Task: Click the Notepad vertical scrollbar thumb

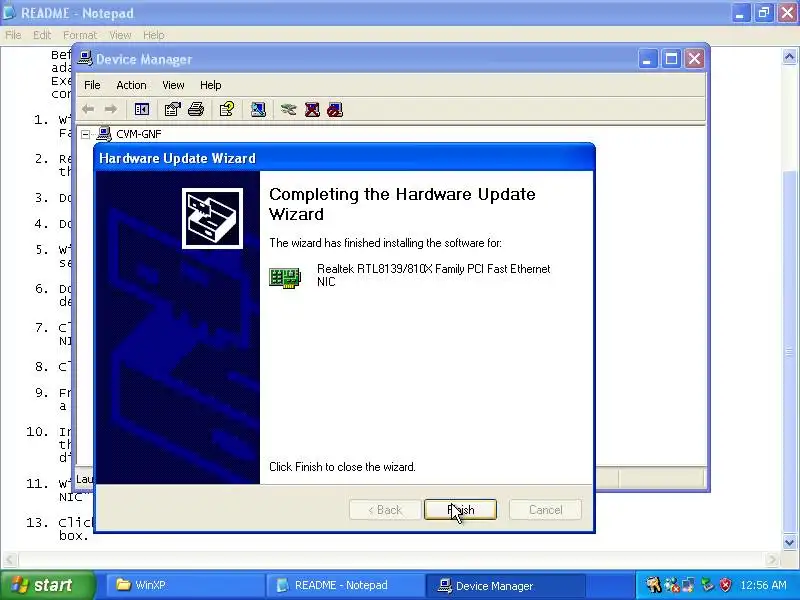Action: pyautogui.click(x=790, y=352)
